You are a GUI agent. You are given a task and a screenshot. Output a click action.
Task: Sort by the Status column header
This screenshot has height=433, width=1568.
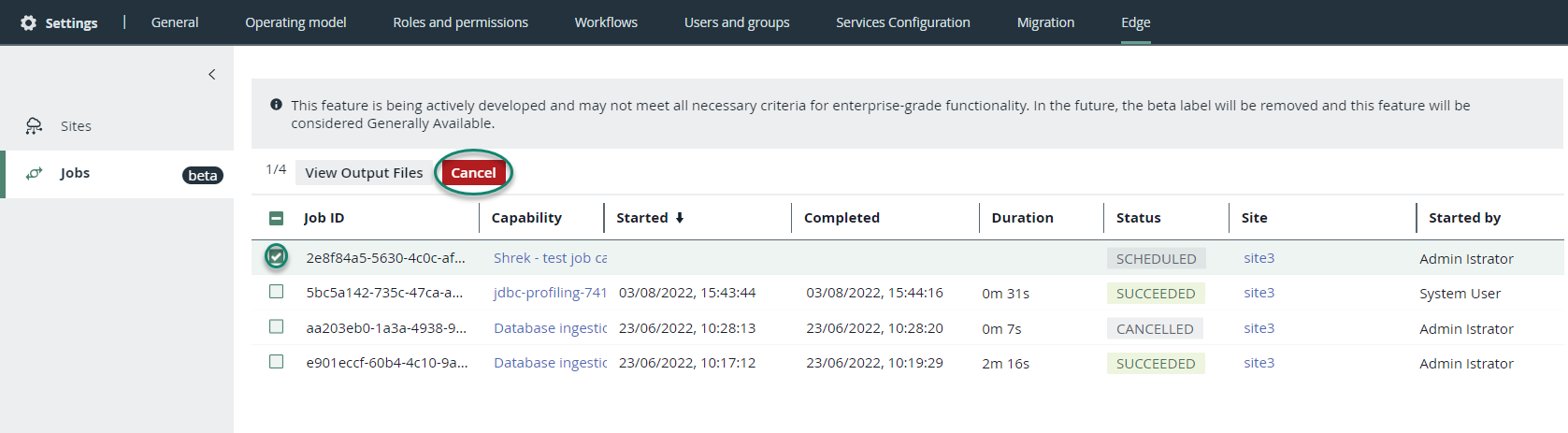[x=1138, y=218]
